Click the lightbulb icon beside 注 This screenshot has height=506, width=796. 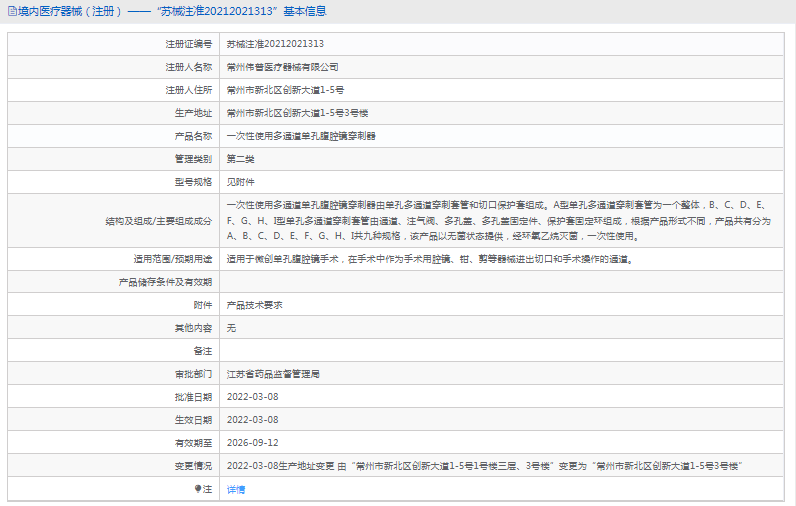198,489
